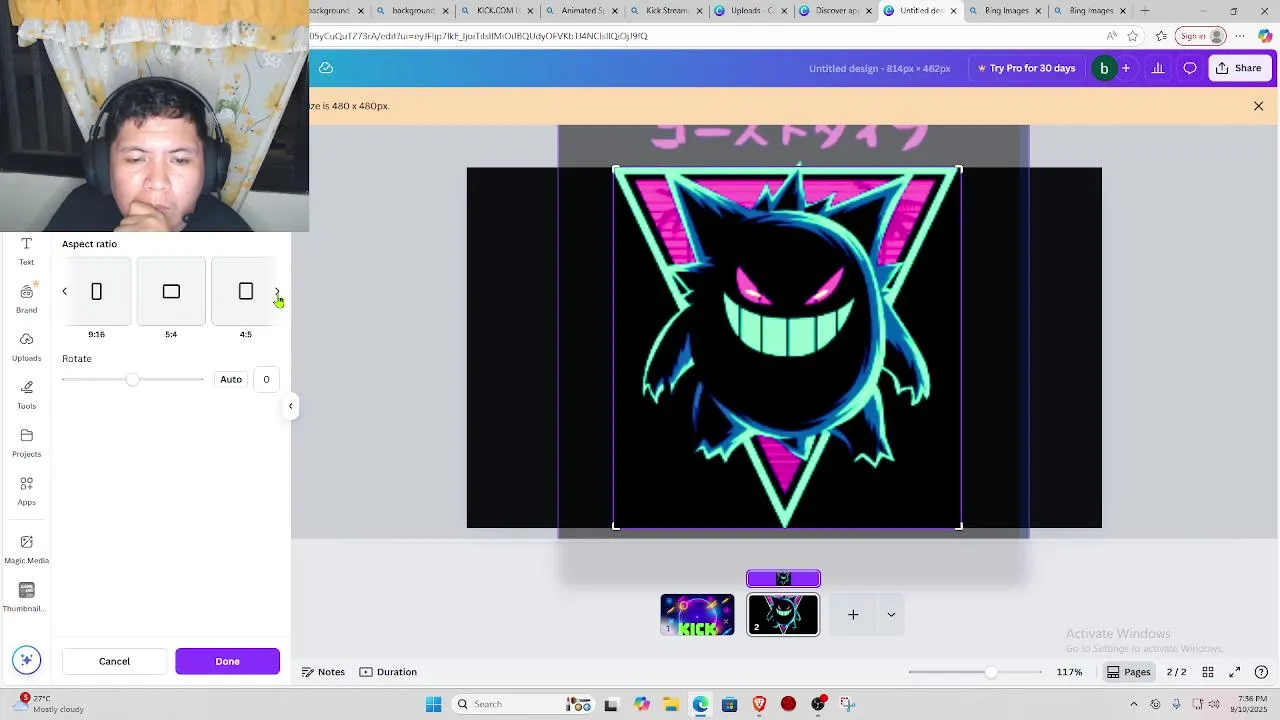The image size is (1280, 720).
Task: Show hidden system tray icons
Action: [x=1133, y=704]
